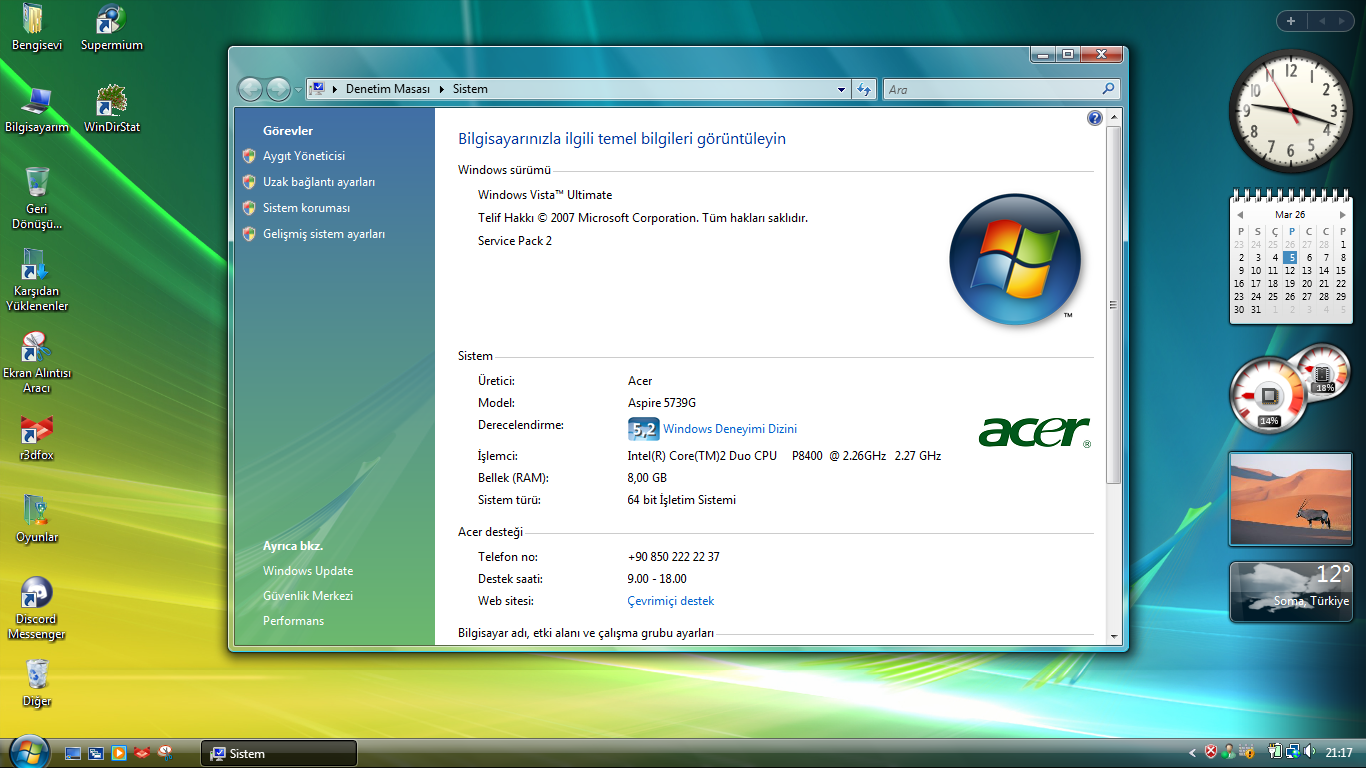Click the firewall warning tray icon
The height and width of the screenshot is (768, 1366).
pos(1247,752)
